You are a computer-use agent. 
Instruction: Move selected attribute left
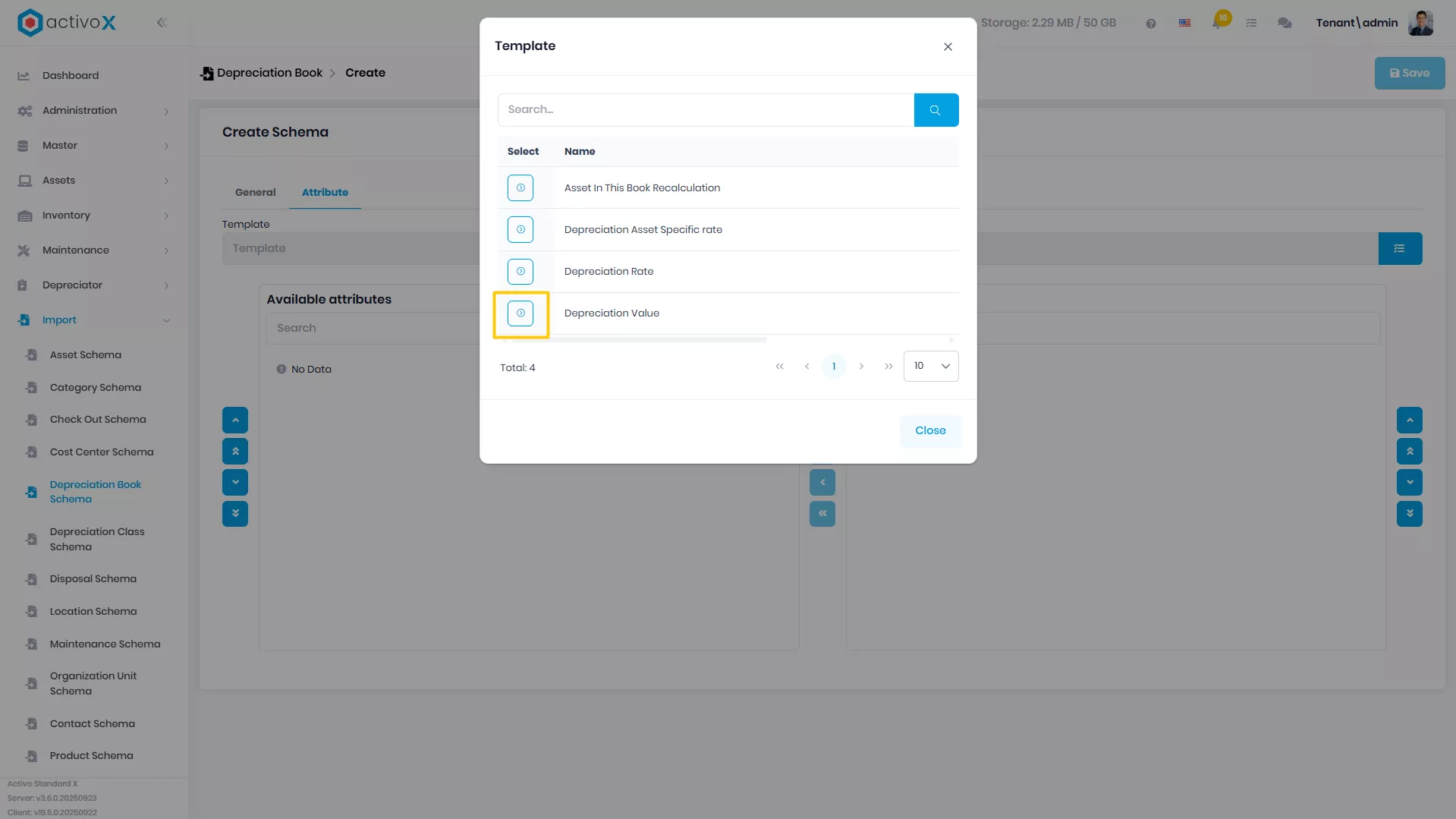click(822, 483)
